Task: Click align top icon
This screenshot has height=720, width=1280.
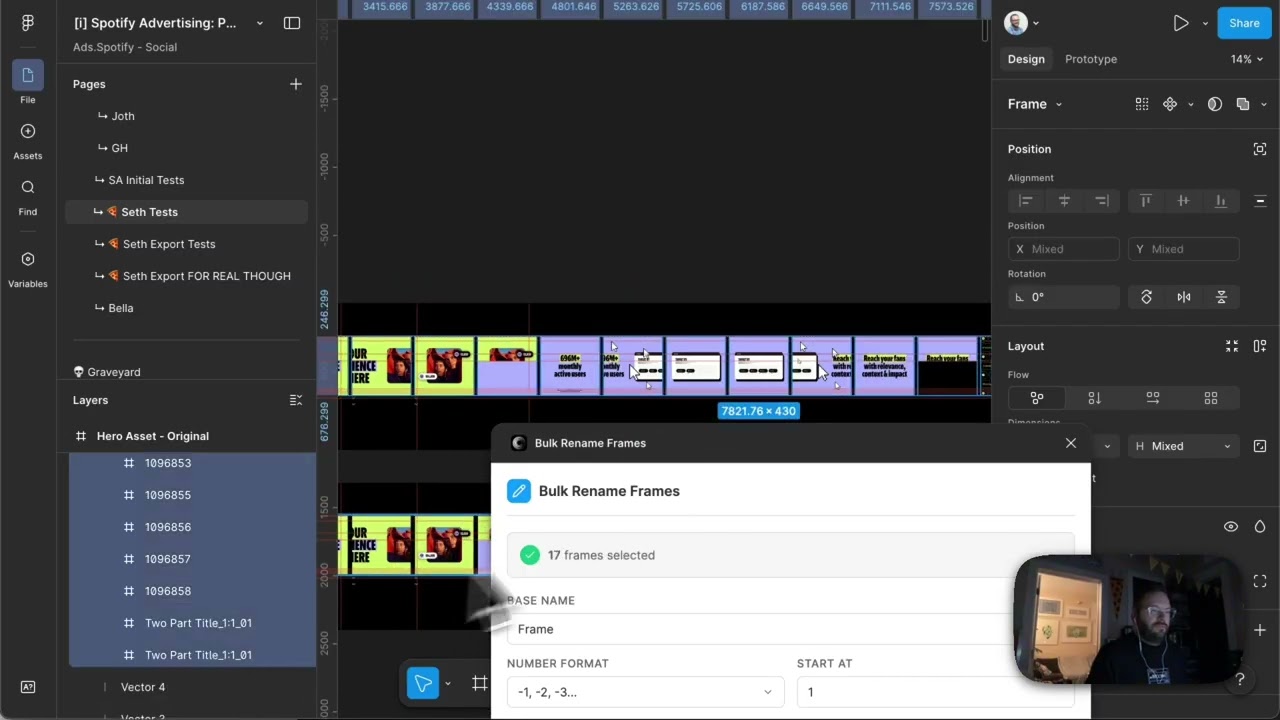Action: pyautogui.click(x=1146, y=201)
